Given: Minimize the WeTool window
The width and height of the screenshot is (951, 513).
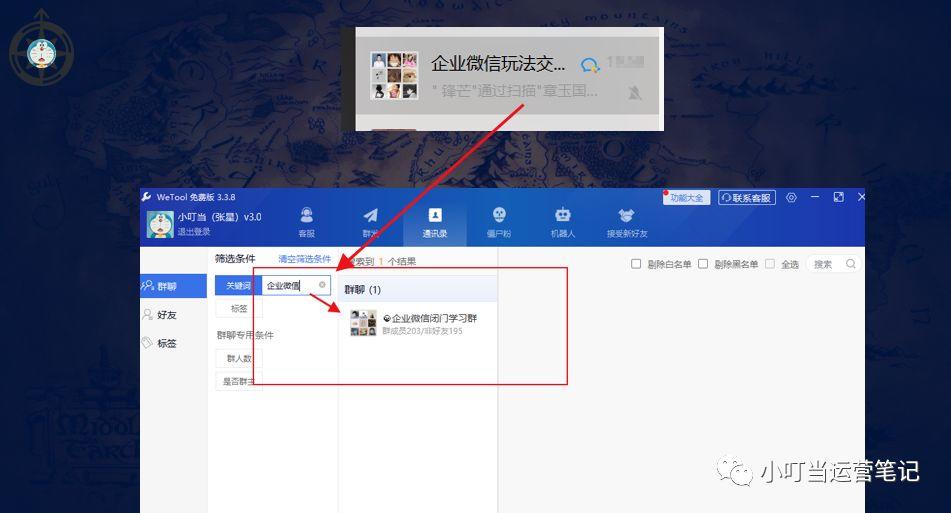Looking at the screenshot, I should coord(815,197).
